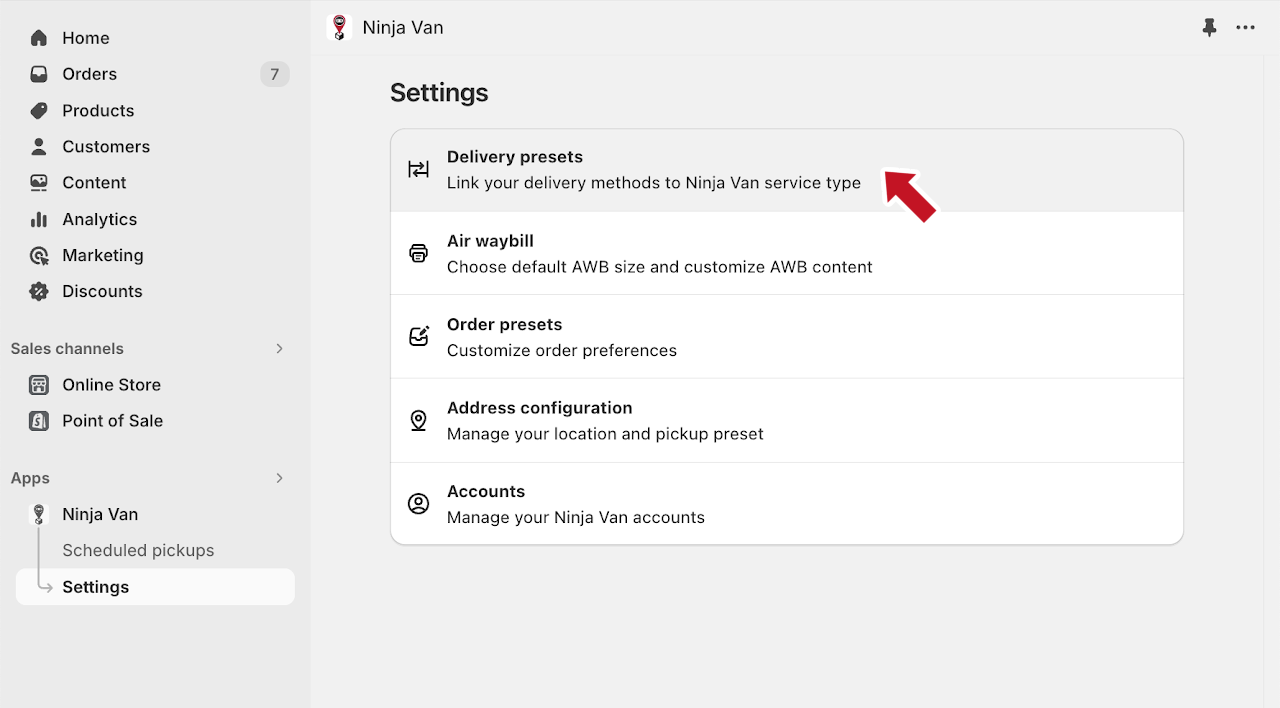
Task: Click the Products tag icon
Action: coord(39,110)
